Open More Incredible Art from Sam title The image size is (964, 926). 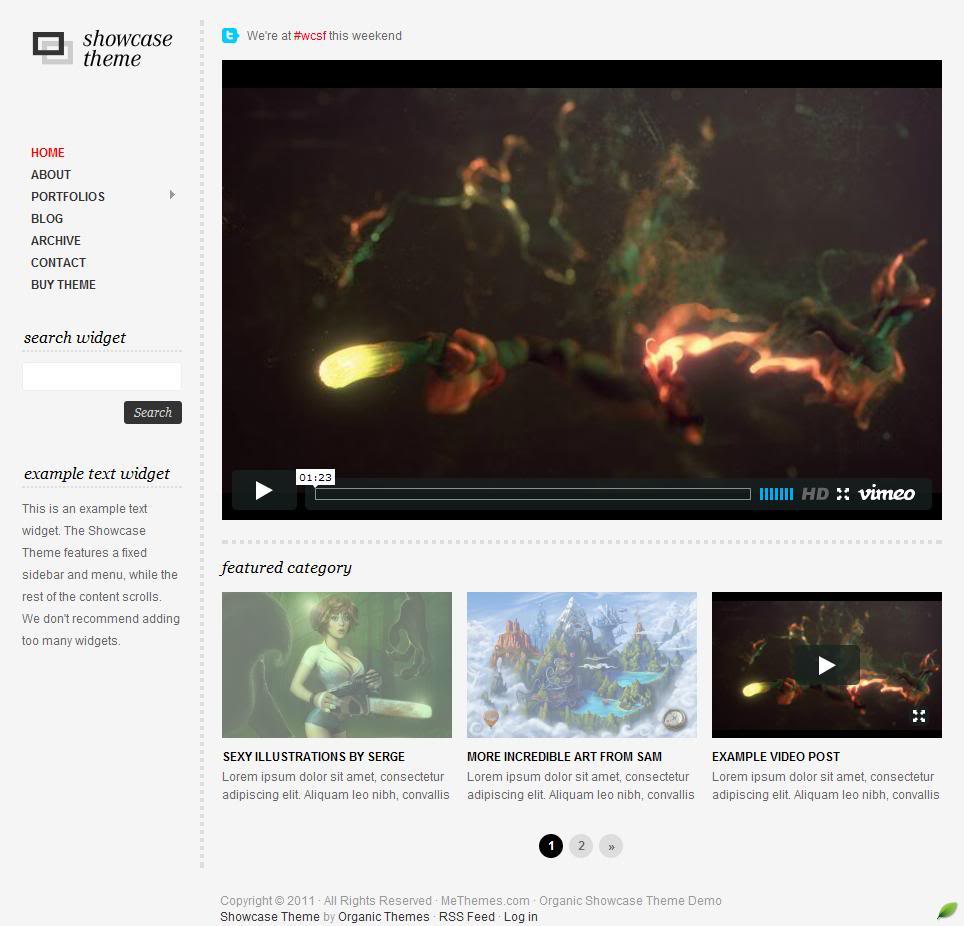(x=564, y=757)
